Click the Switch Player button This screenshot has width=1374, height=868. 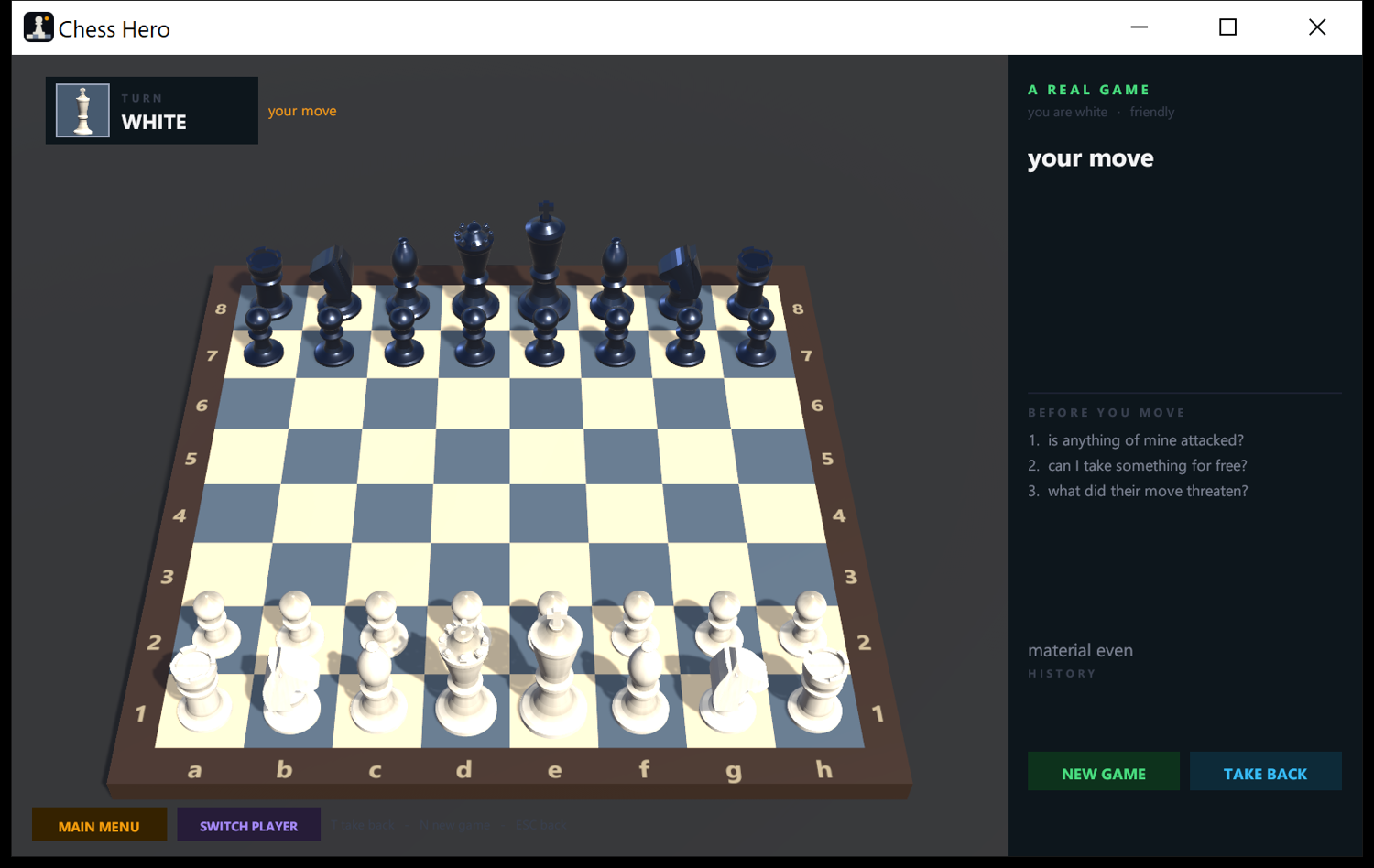pyautogui.click(x=248, y=825)
